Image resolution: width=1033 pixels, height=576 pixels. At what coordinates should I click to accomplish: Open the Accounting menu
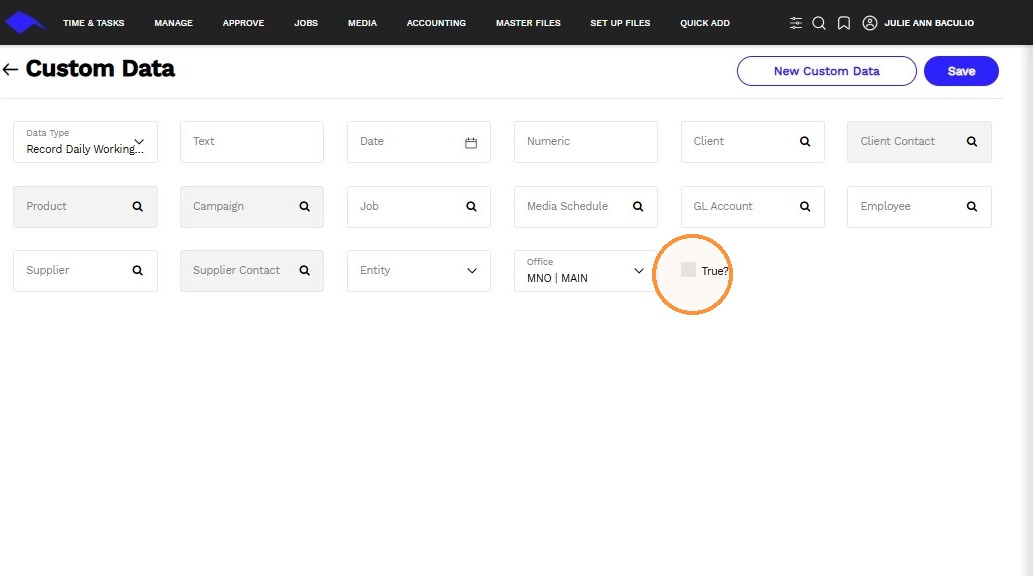436,23
